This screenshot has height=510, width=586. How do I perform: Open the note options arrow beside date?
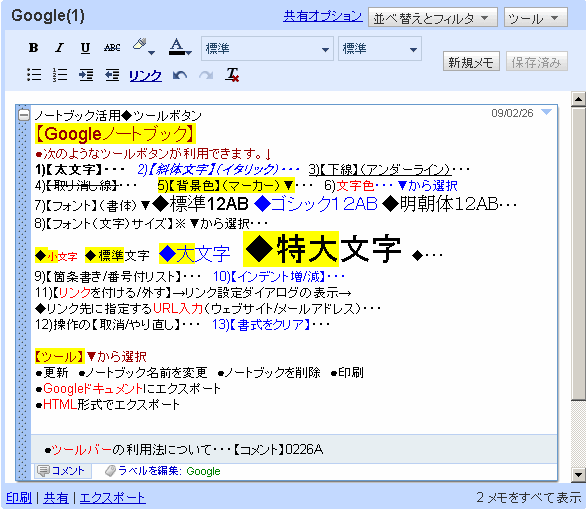pos(546,112)
